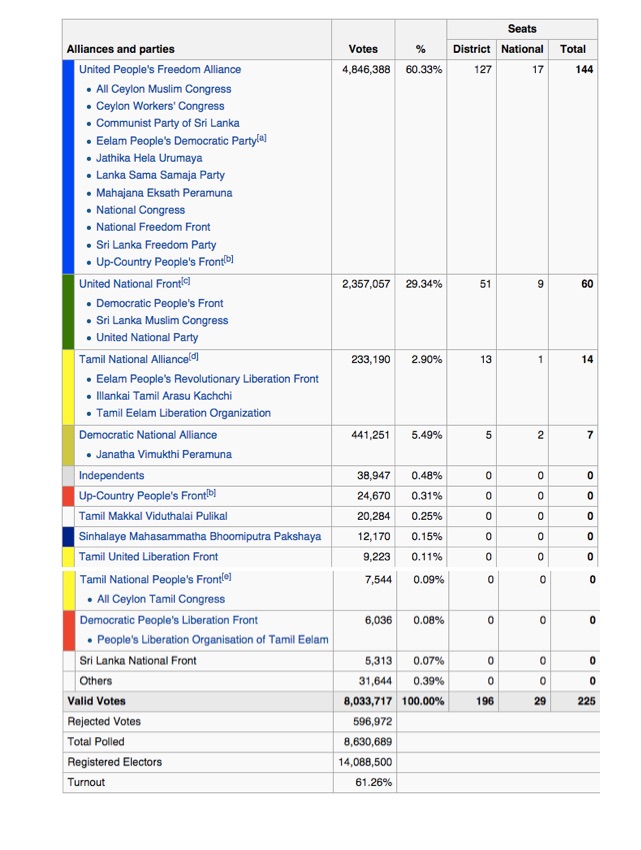Click footnote [d] after Tamil National Alliance
This screenshot has height=850, width=641.
point(194,356)
